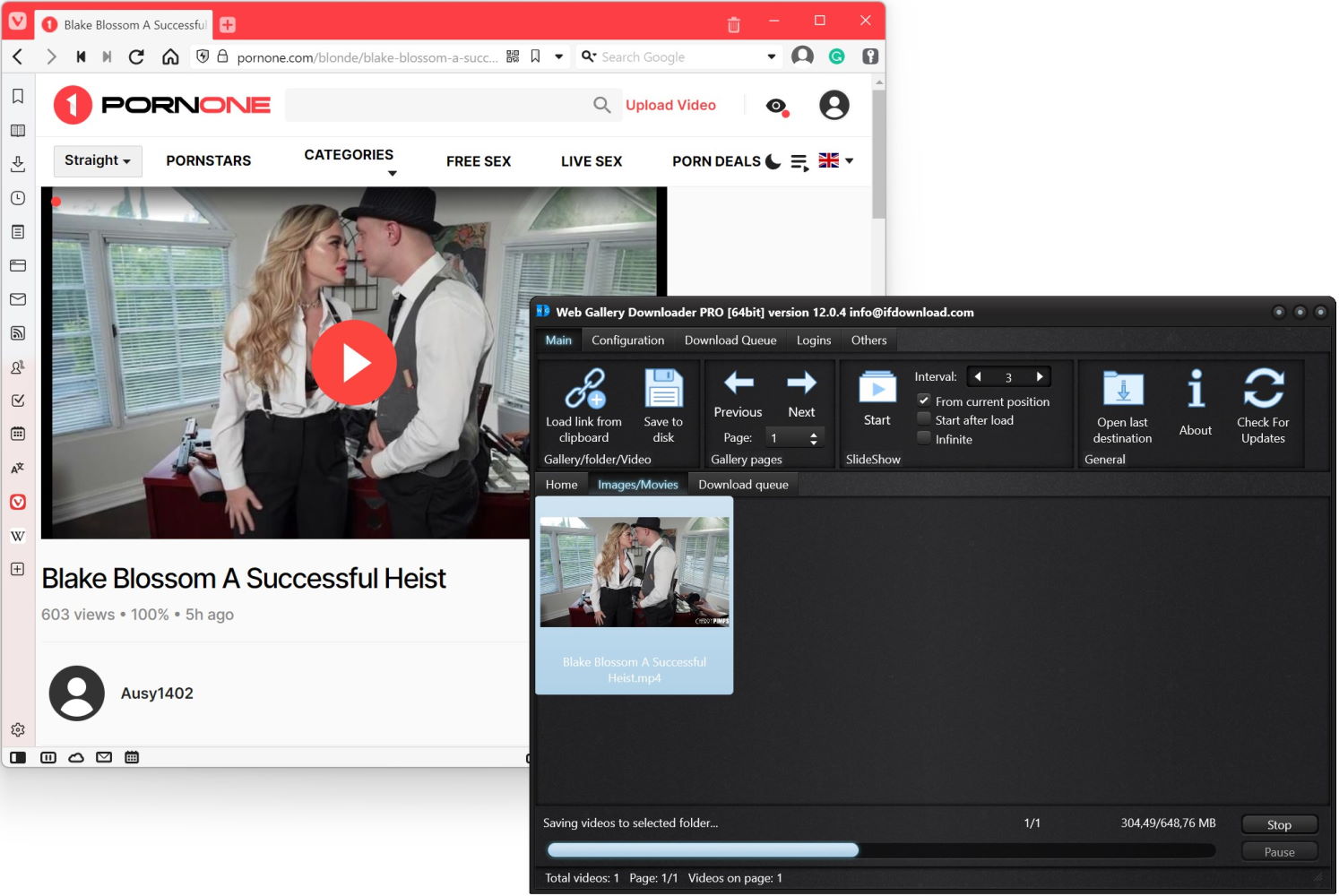The image size is (1339, 896).
Task: Open the Logins tab
Action: coord(814,340)
